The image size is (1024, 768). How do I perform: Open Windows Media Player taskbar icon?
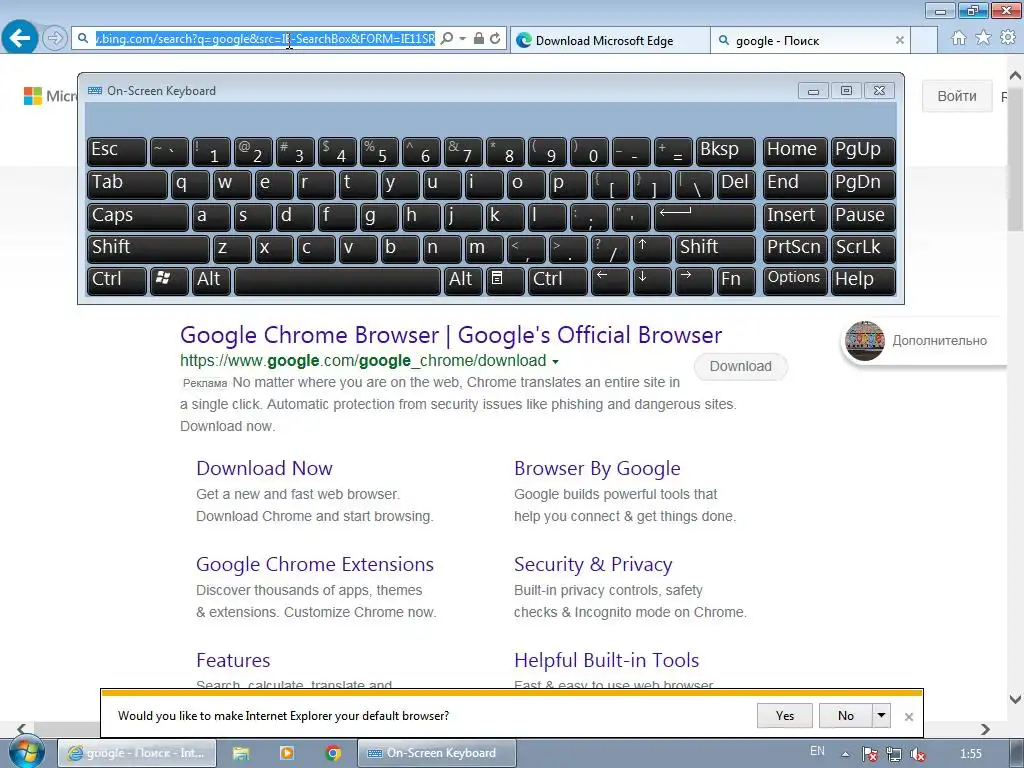(x=287, y=753)
